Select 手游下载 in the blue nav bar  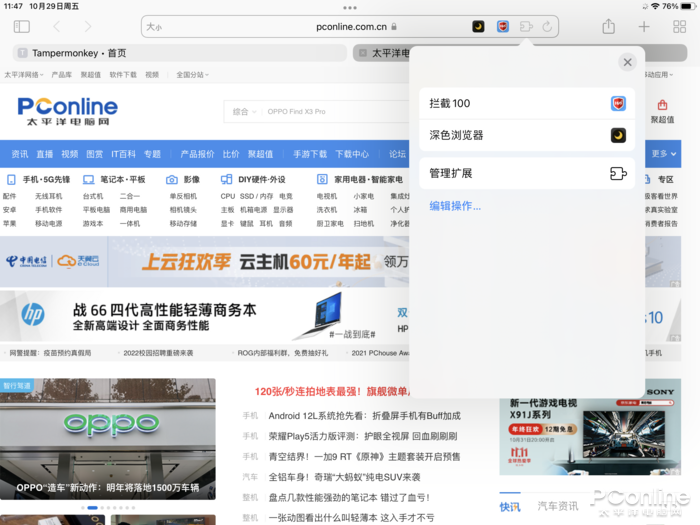click(x=310, y=154)
